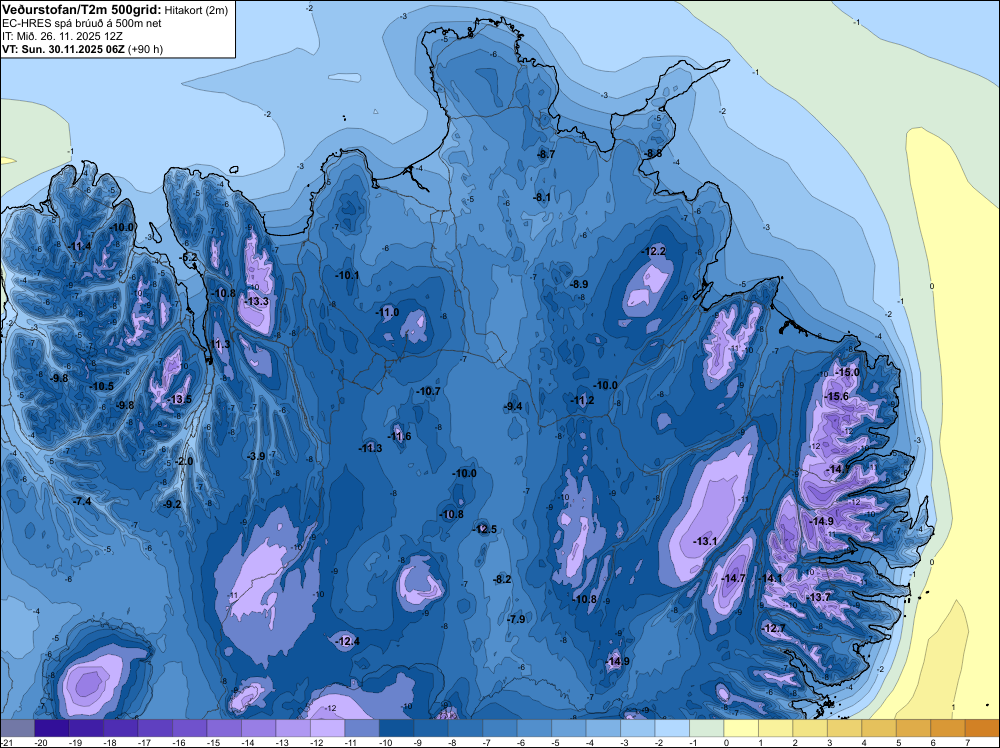Screen dimensions: 1000x748
Task: Click the -3.9 temperature value on the map
Action: 256,457
